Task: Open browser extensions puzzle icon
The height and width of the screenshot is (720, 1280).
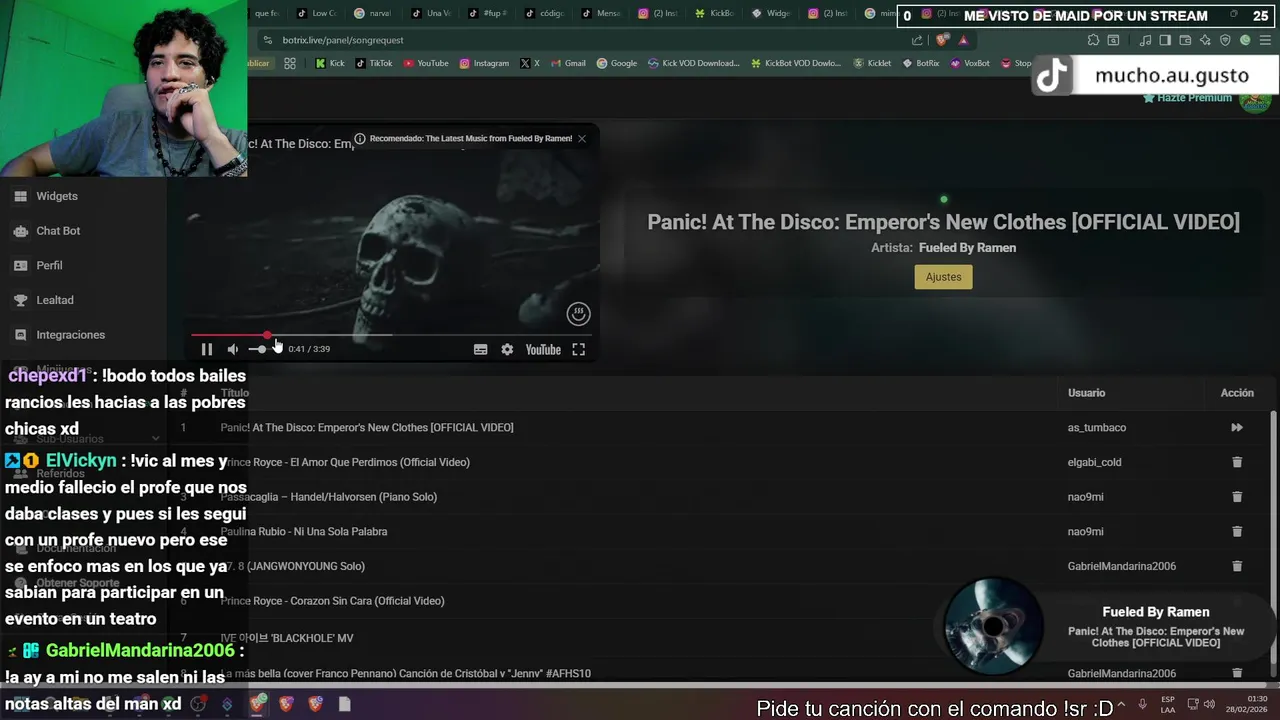Action: [1093, 40]
